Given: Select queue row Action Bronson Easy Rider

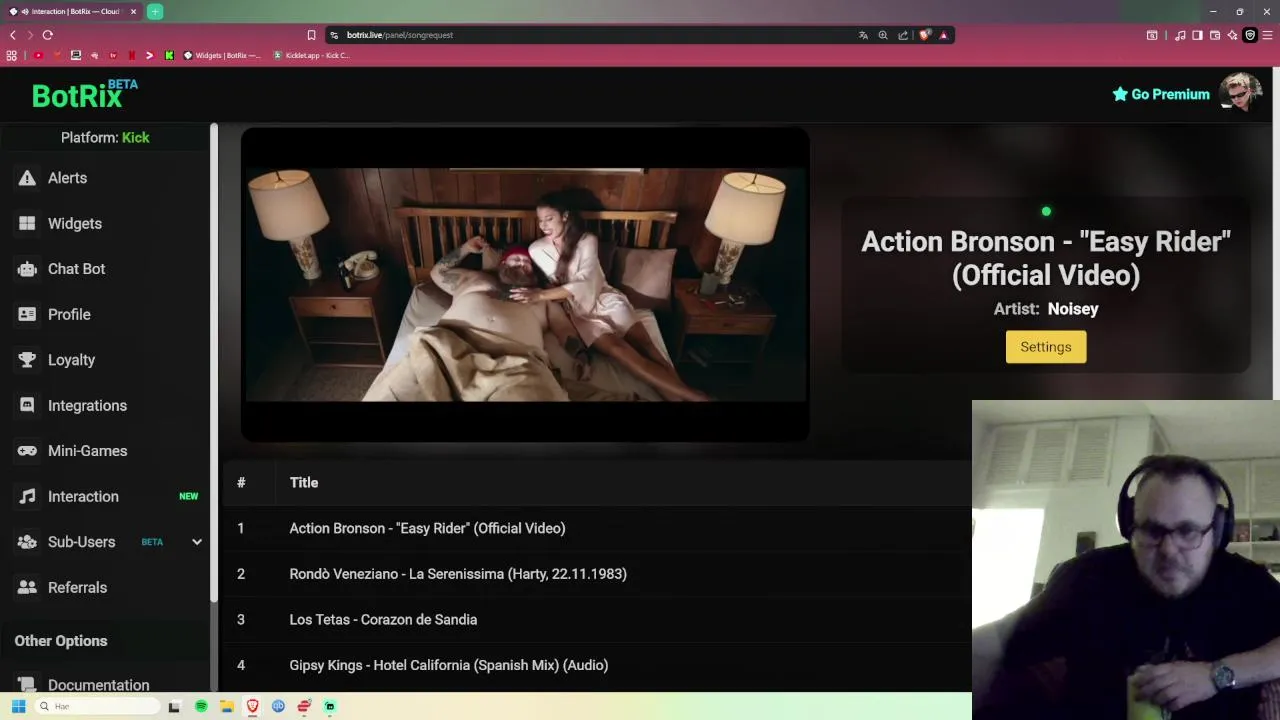Looking at the screenshot, I should click(x=597, y=528).
